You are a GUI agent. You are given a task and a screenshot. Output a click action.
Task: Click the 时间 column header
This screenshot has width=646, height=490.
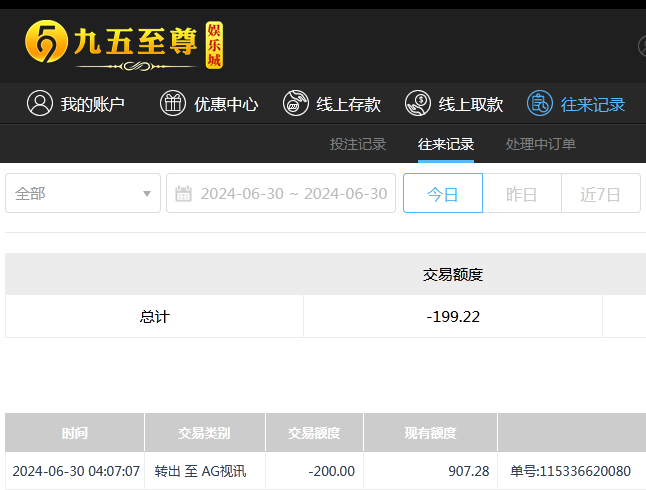75,433
